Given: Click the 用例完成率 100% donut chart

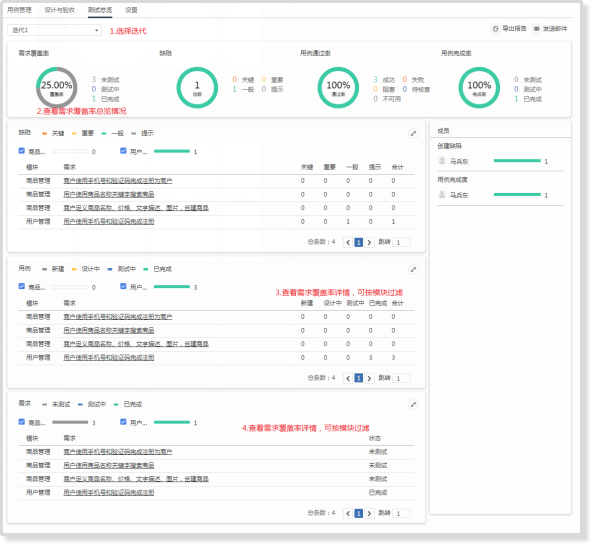Looking at the screenshot, I should [479, 88].
